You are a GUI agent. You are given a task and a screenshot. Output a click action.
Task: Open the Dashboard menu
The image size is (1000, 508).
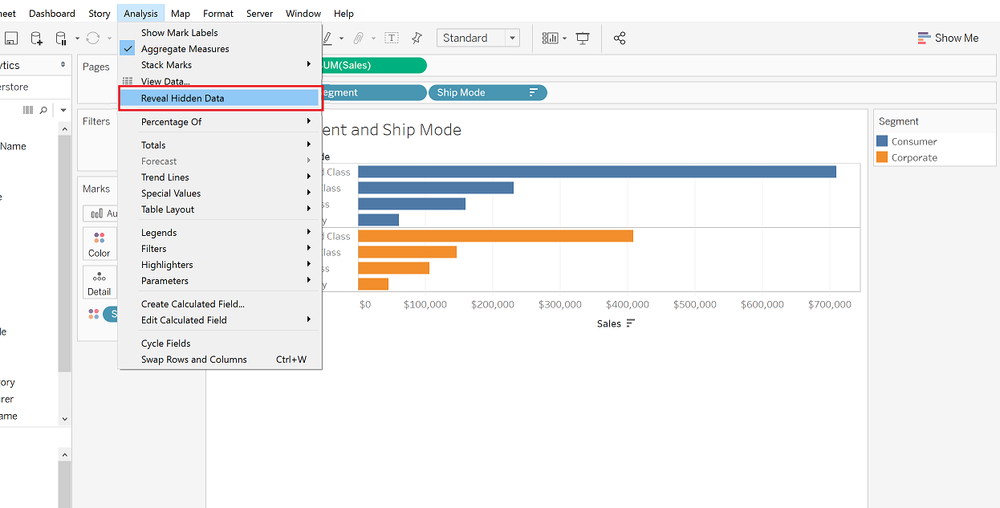pyautogui.click(x=52, y=13)
